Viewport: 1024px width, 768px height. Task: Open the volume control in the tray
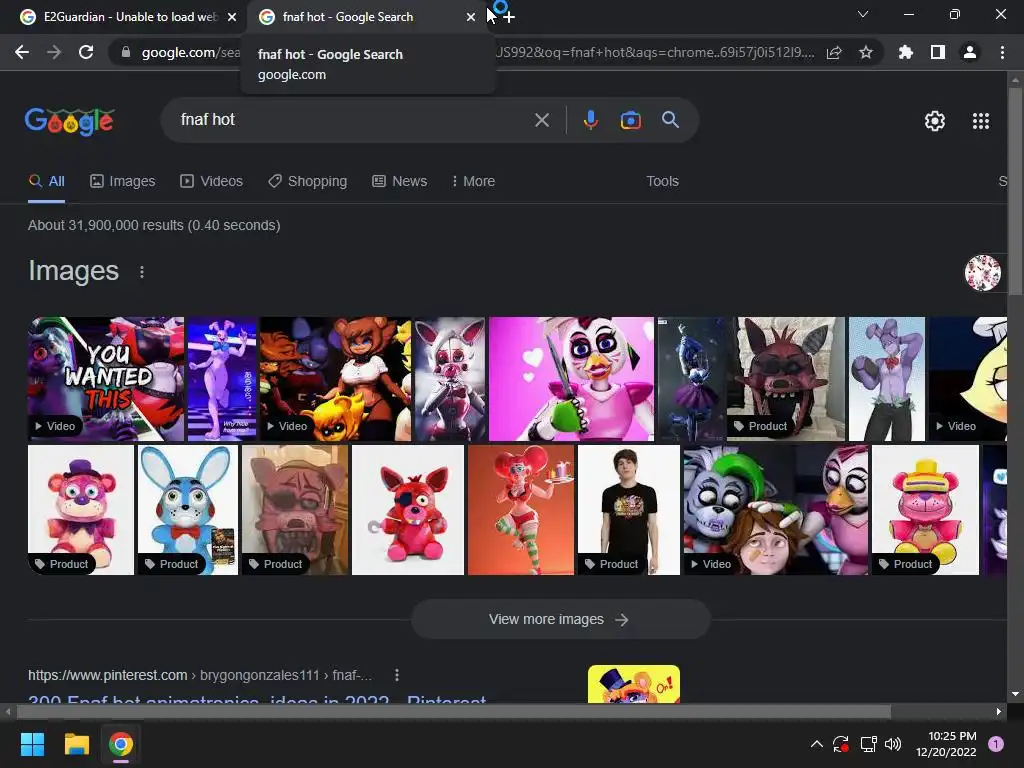click(893, 744)
